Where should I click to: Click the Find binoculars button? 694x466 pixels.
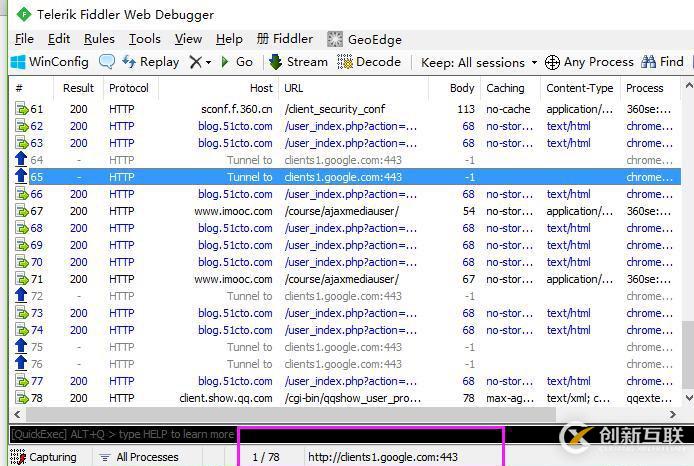(663, 62)
